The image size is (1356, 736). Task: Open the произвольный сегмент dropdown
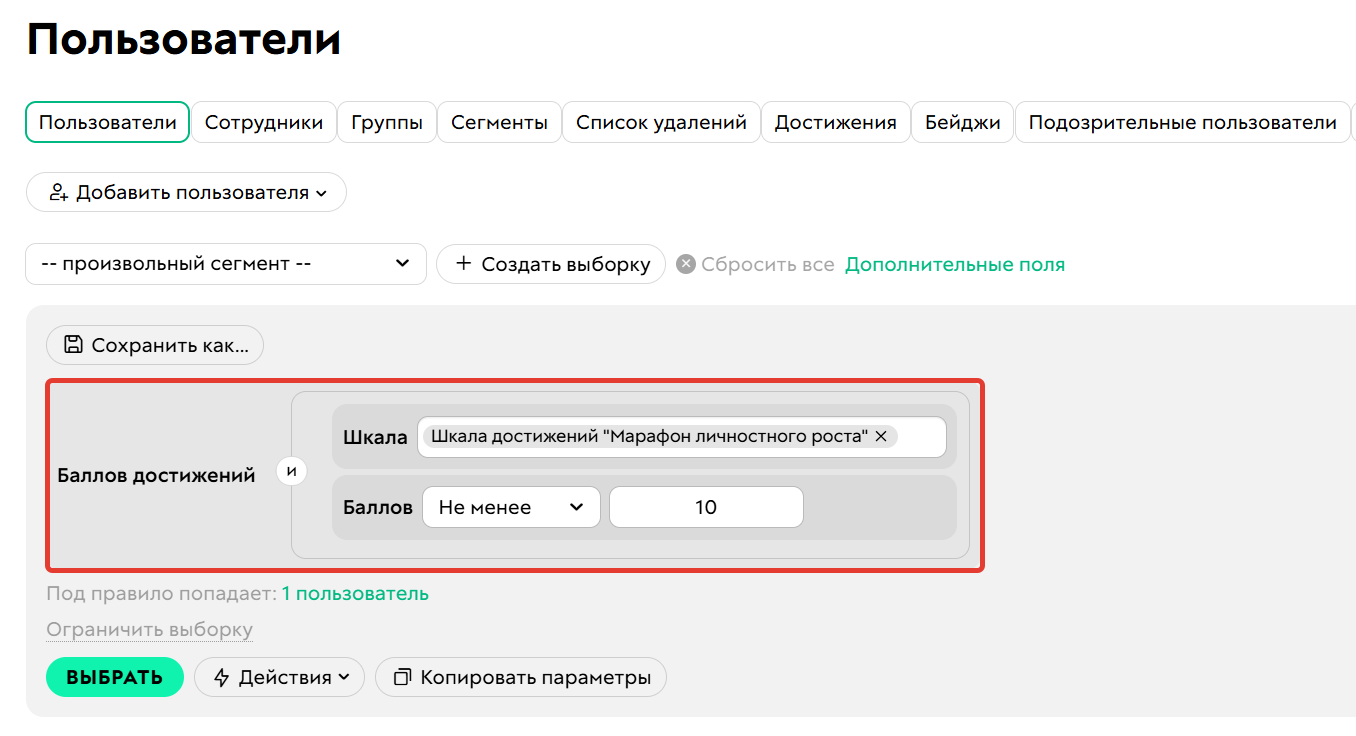pos(226,264)
